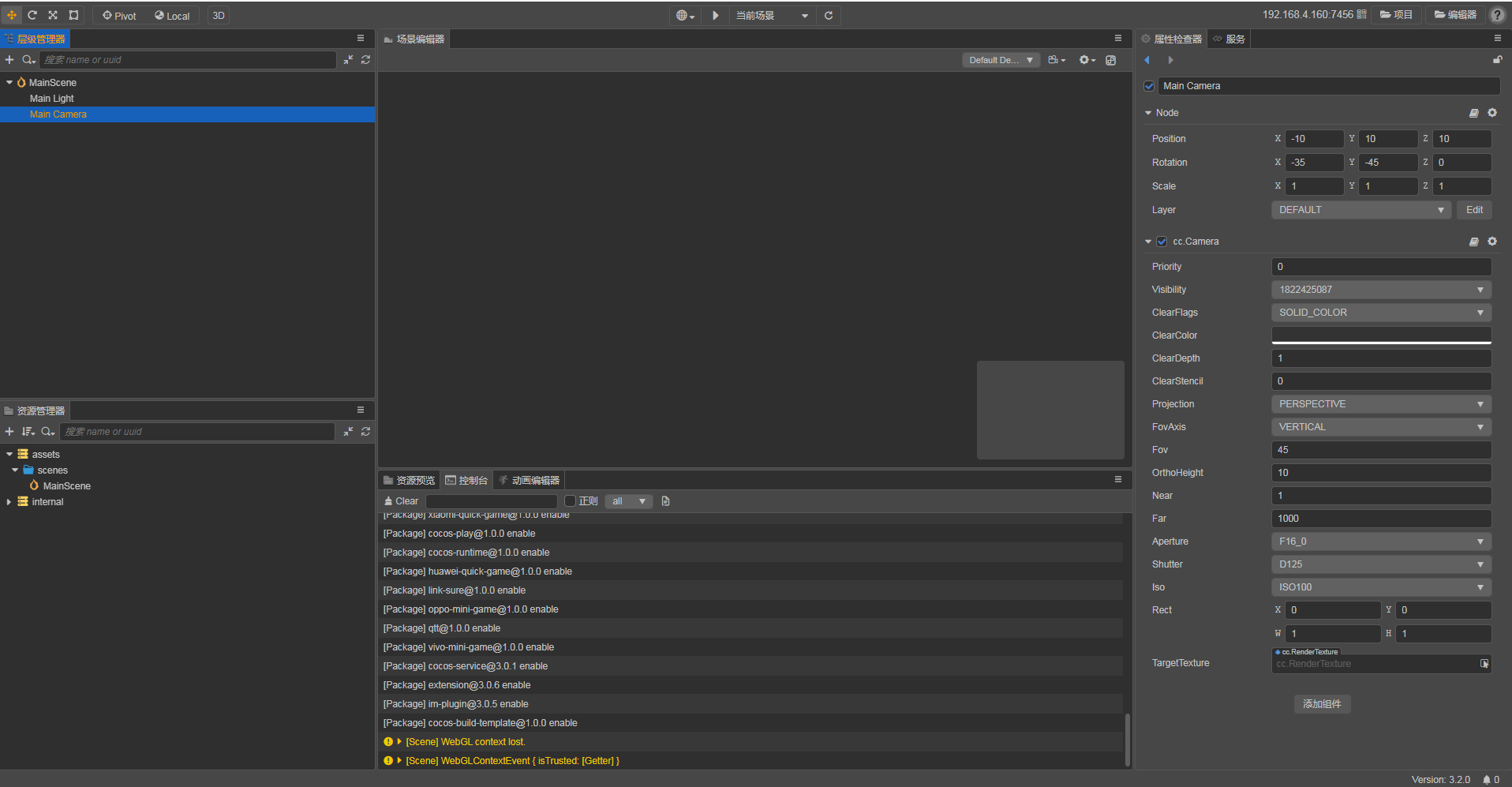Open cc.Camera component gear menu
1512x787 pixels.
click(1492, 242)
